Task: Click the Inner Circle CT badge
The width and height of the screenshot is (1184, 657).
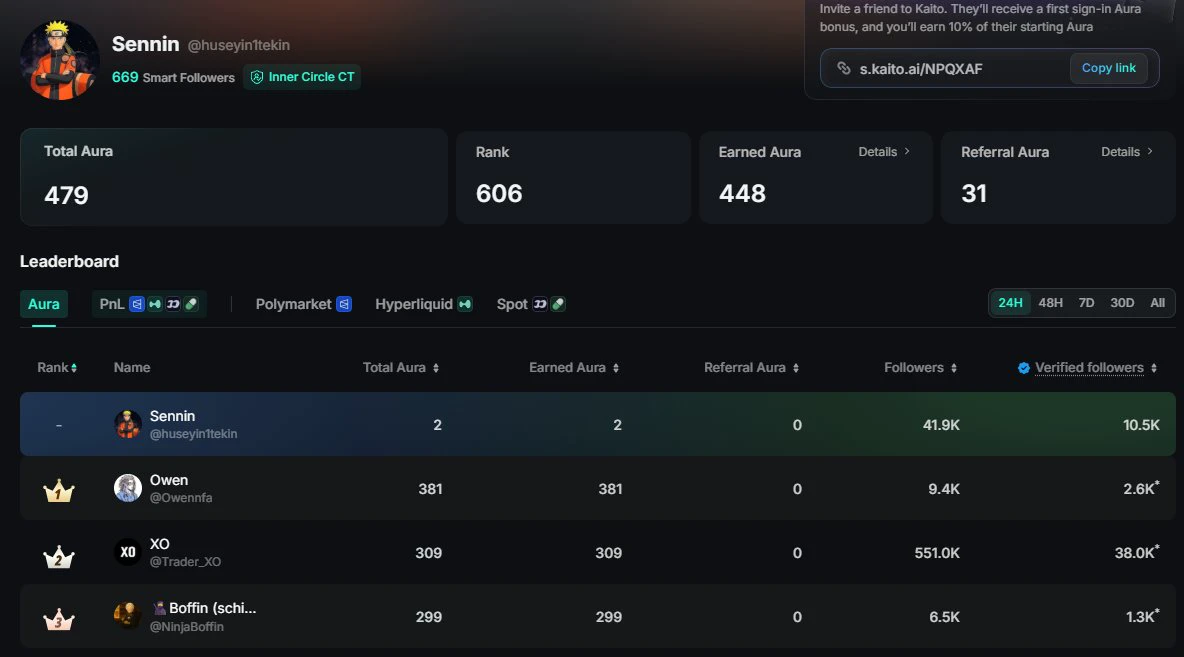Action: 302,77
